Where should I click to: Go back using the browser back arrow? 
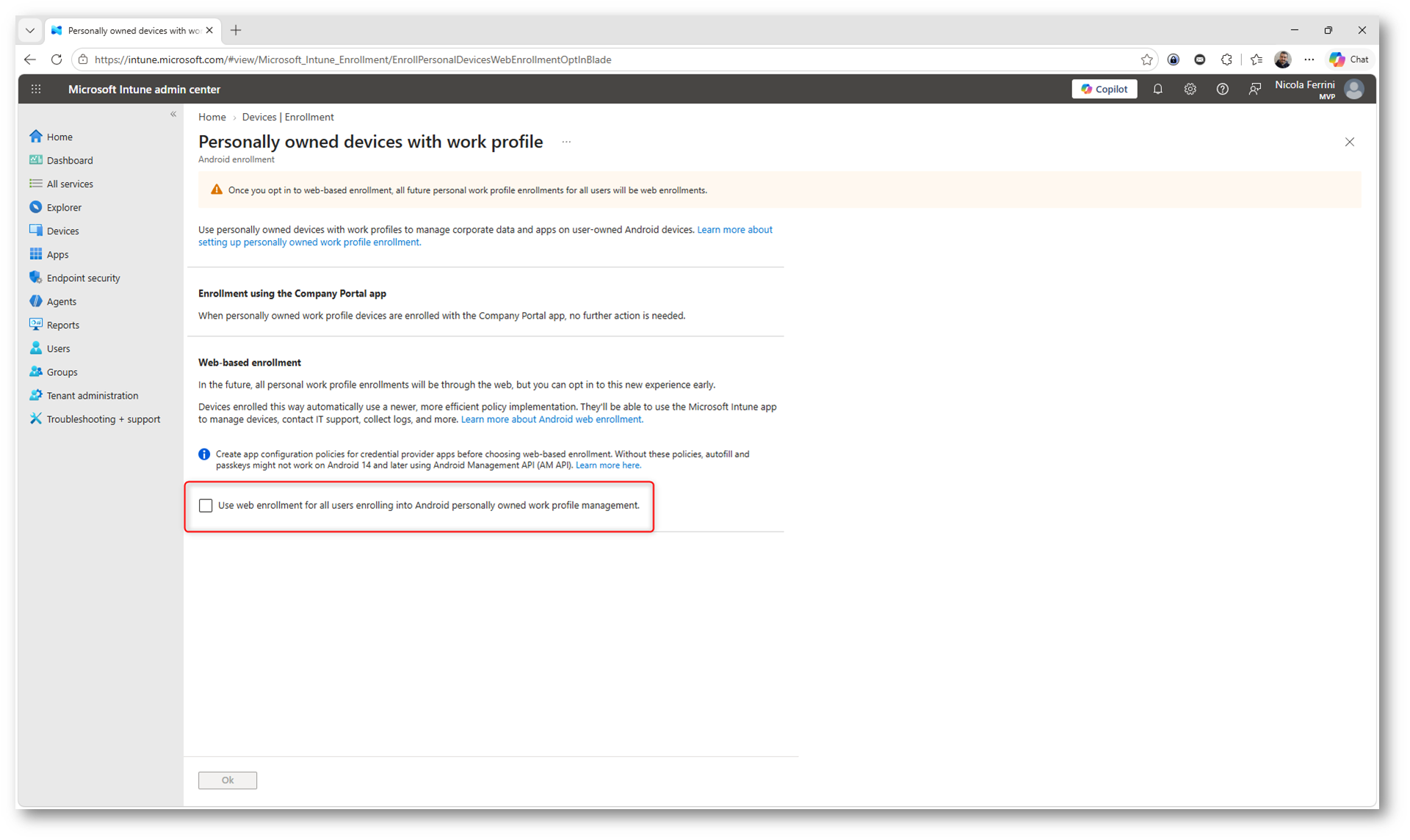pyautogui.click(x=30, y=59)
